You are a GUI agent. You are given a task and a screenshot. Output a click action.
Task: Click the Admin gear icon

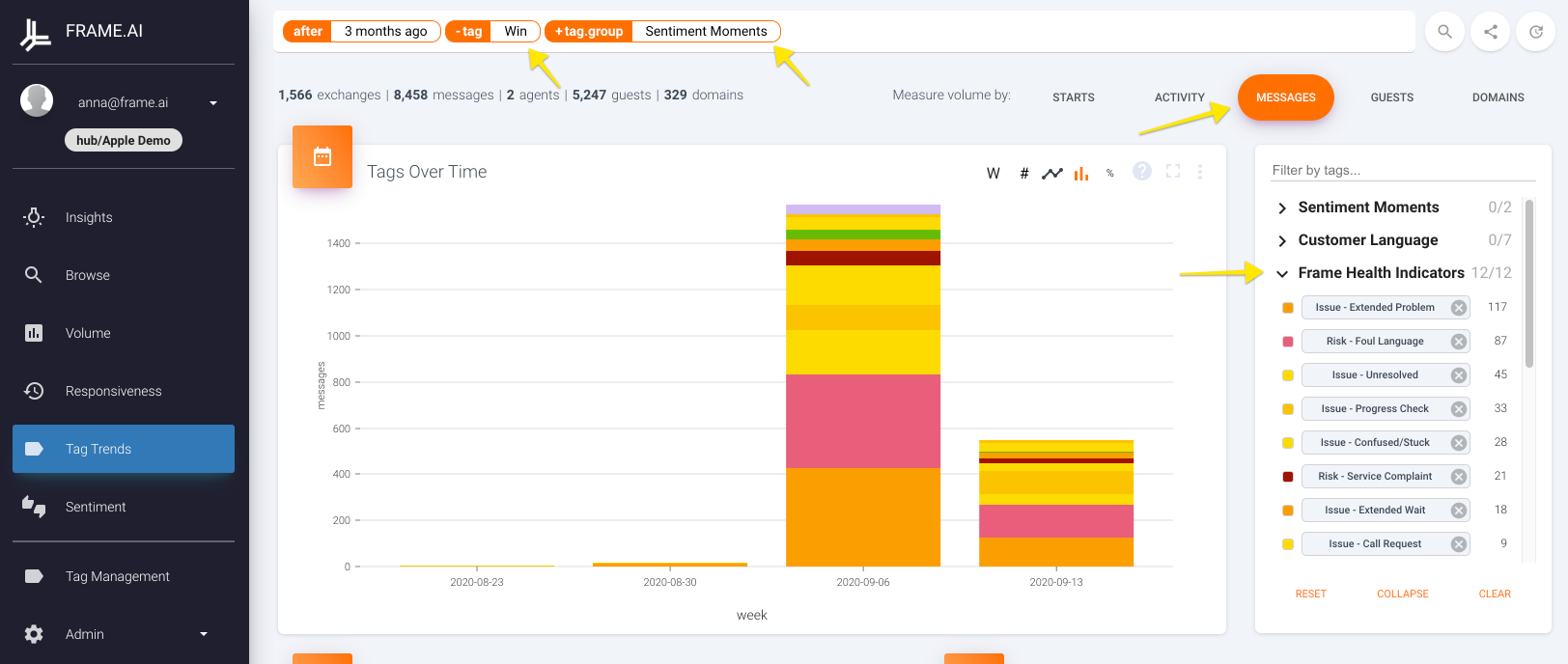[x=34, y=634]
